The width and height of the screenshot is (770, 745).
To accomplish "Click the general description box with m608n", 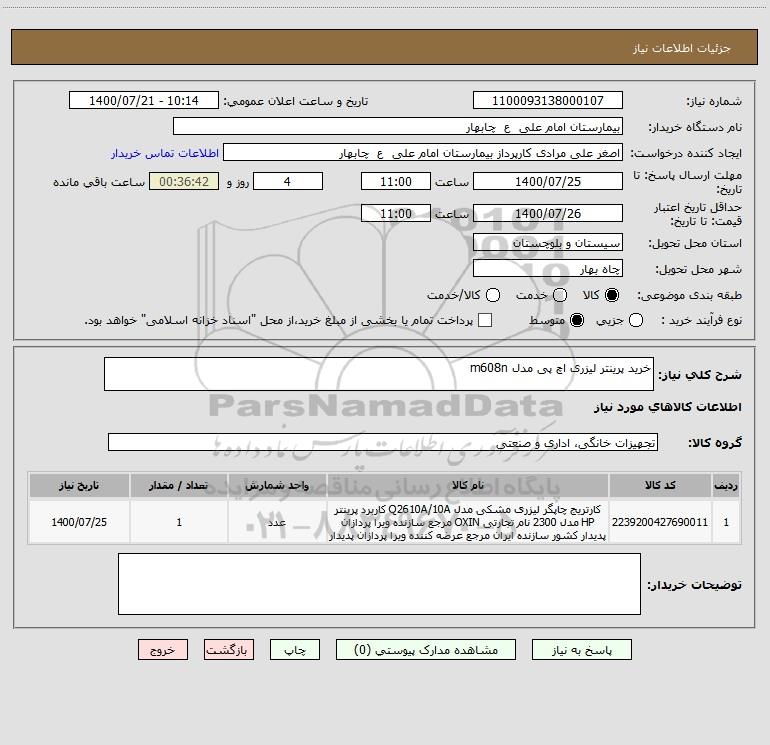I will tap(379, 374).
